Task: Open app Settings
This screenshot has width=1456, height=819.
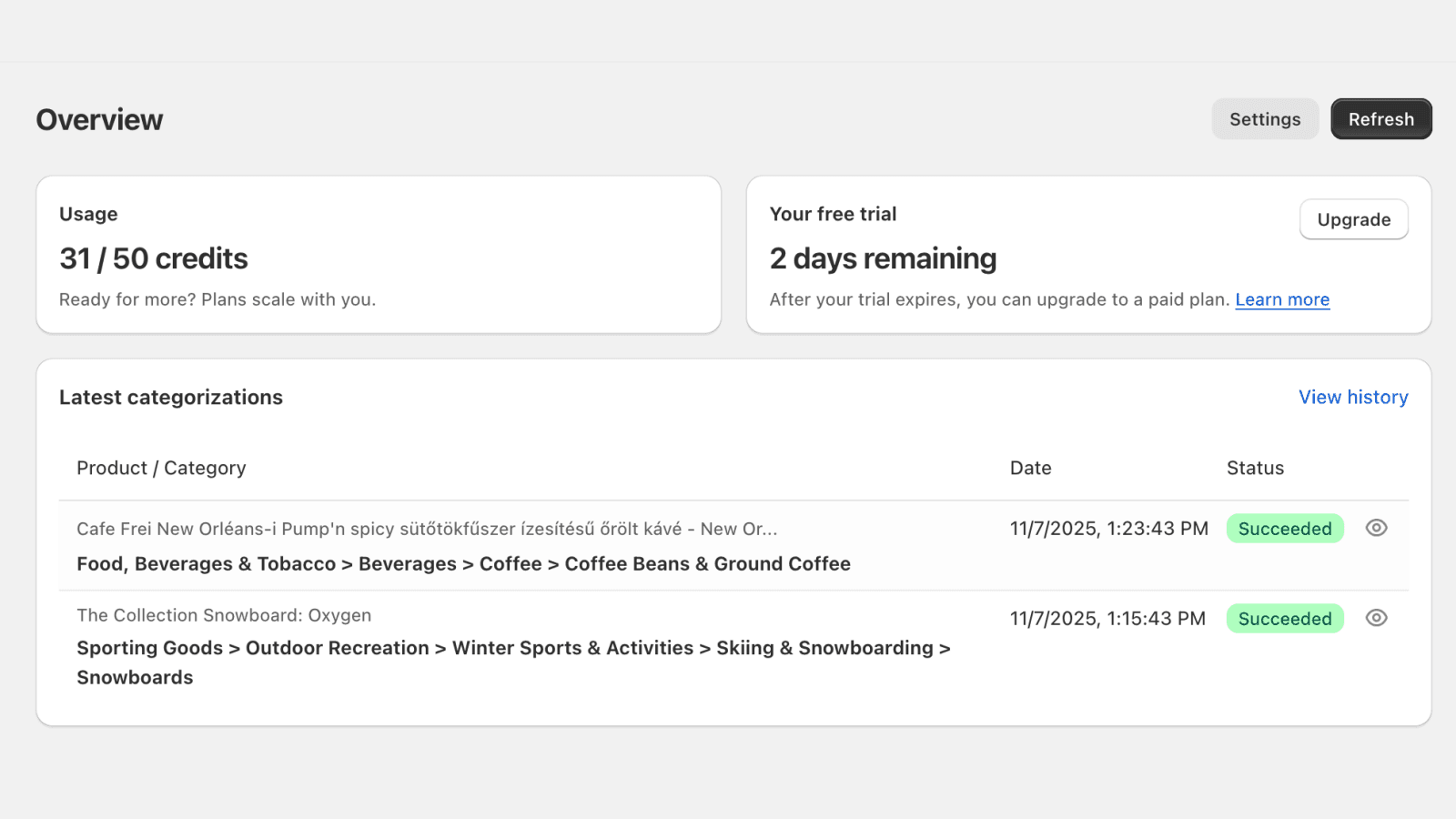Action: click(1265, 118)
